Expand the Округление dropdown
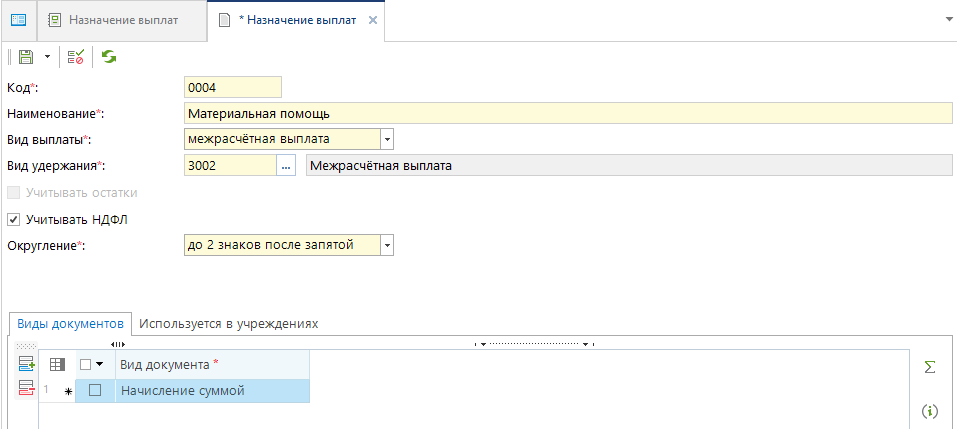Image resolution: width=957 pixels, height=429 pixels. pos(387,245)
